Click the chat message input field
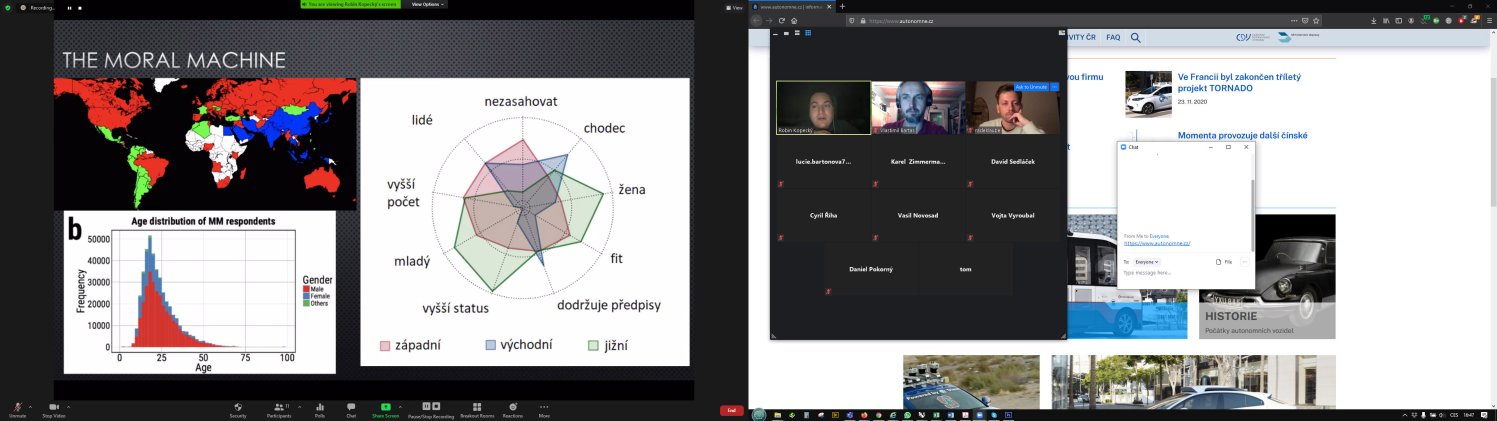 click(1180, 273)
